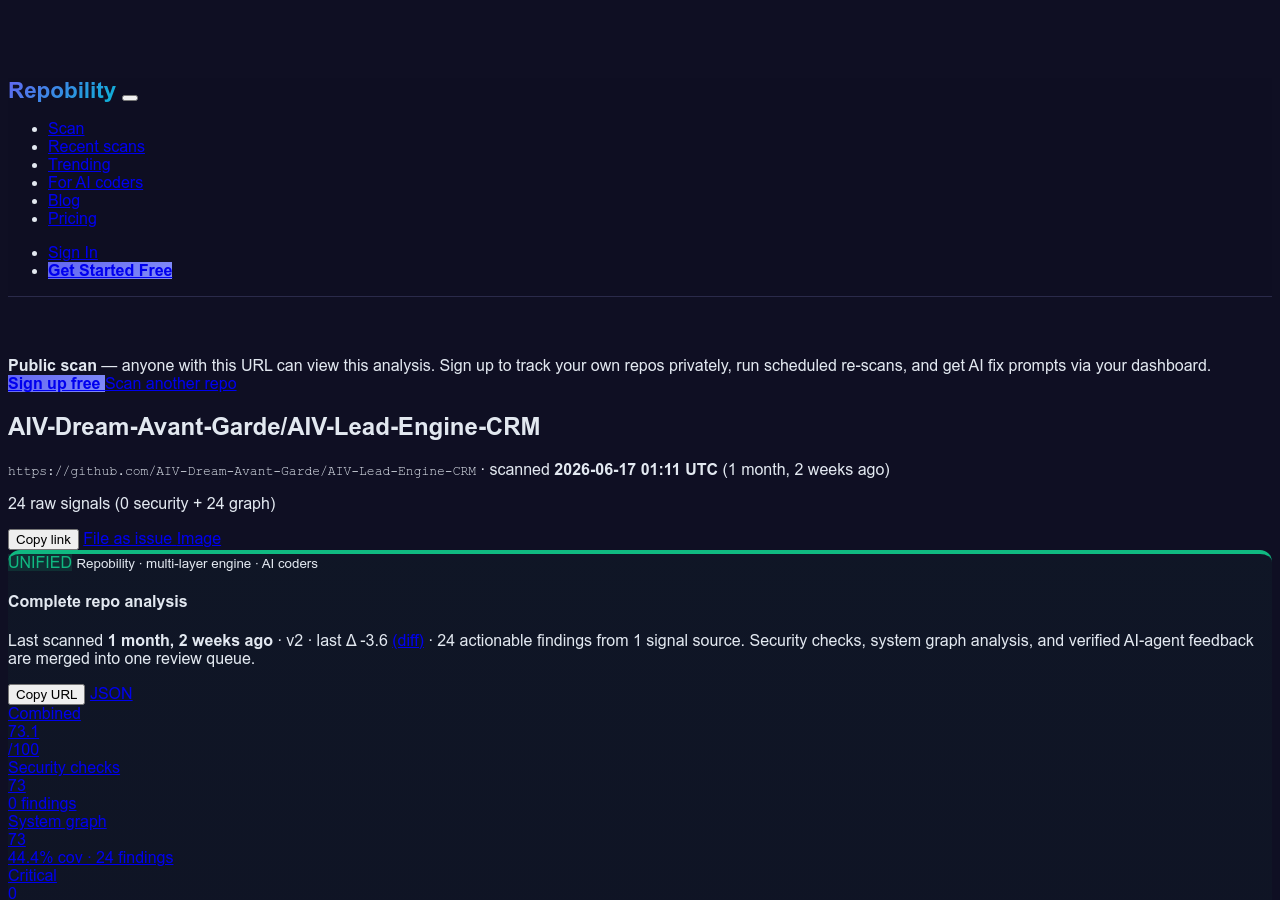Click the Copy link button
Viewport: 1280px width, 900px height.
tap(43, 539)
